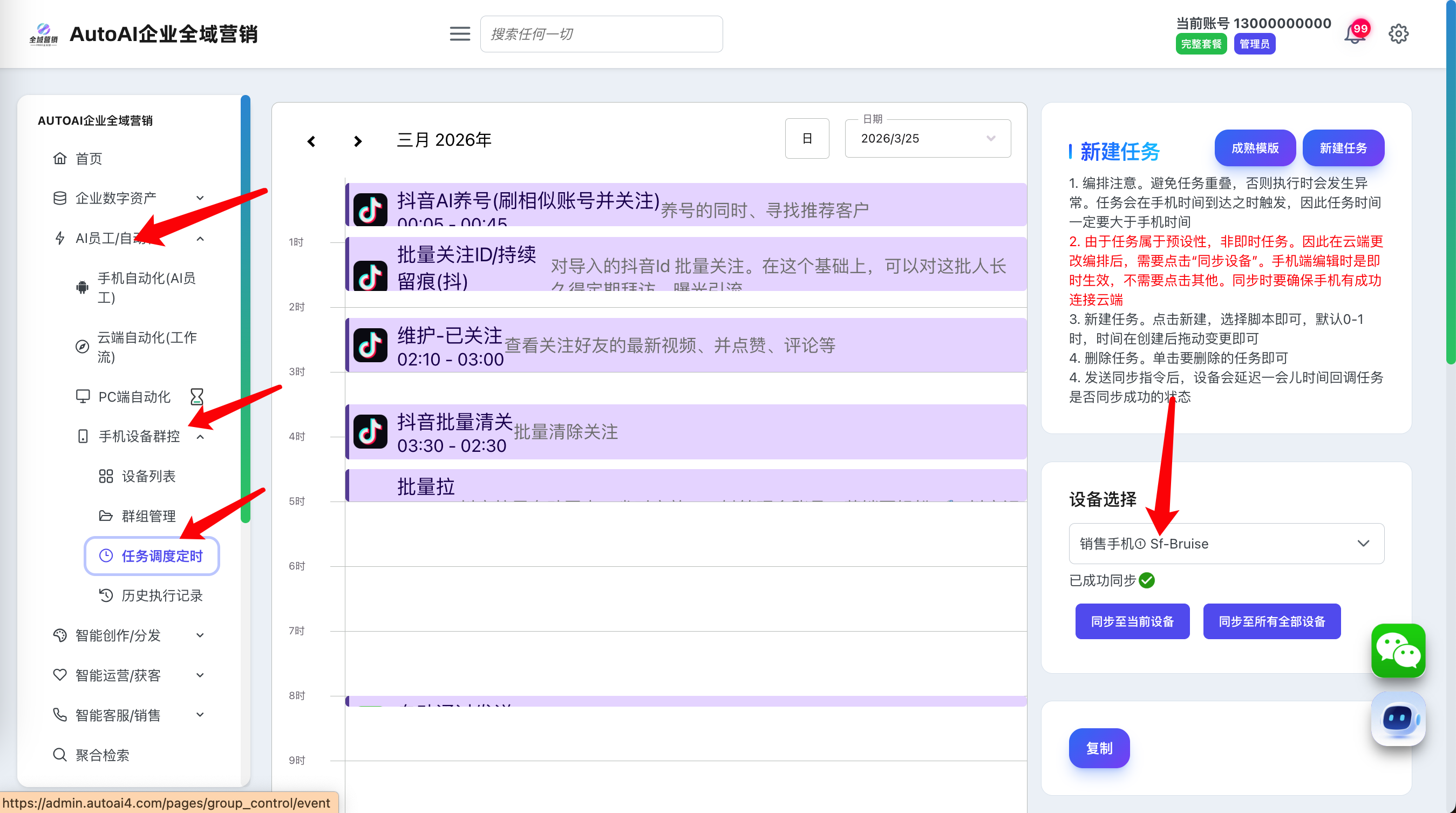
Task: Click the AutoAI logo icon
Action: tap(44, 34)
